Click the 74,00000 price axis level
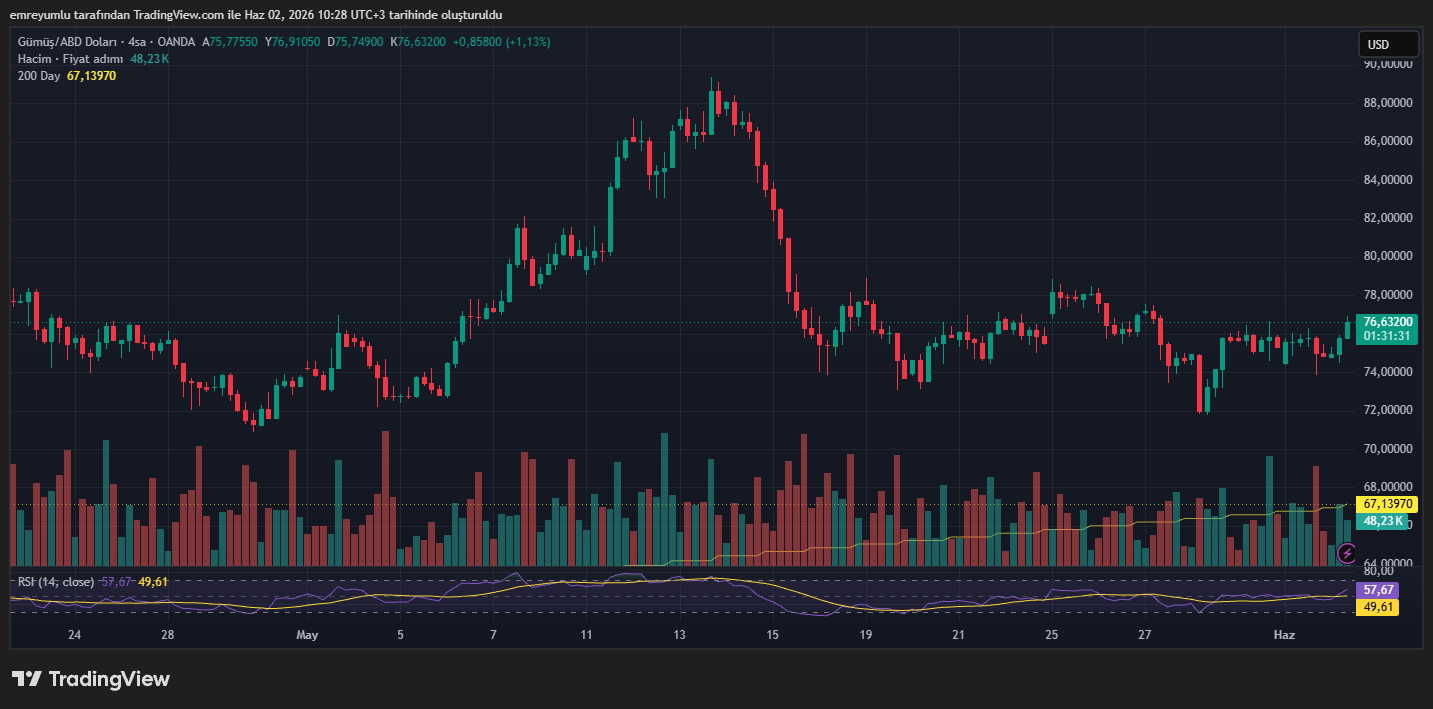This screenshot has height=709, width=1433. pyautogui.click(x=1388, y=372)
